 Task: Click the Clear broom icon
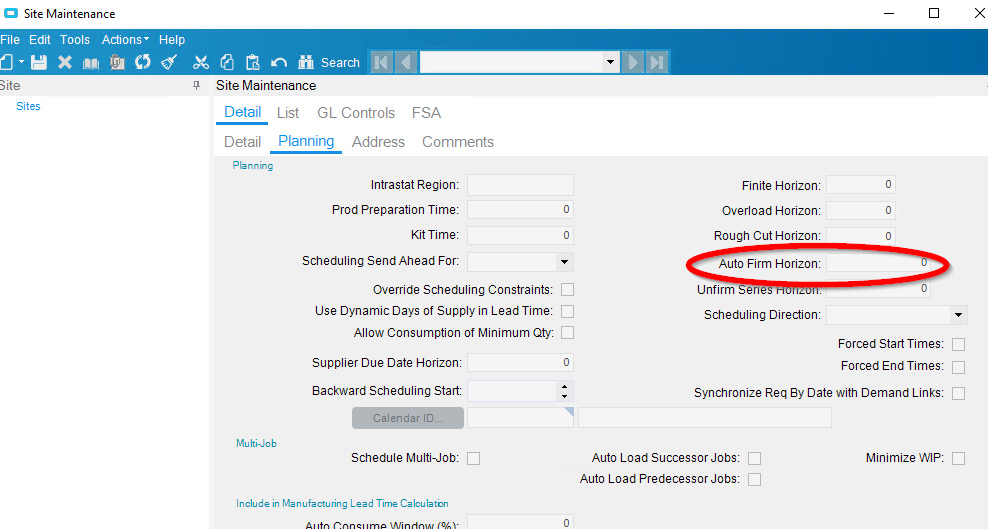coord(169,62)
